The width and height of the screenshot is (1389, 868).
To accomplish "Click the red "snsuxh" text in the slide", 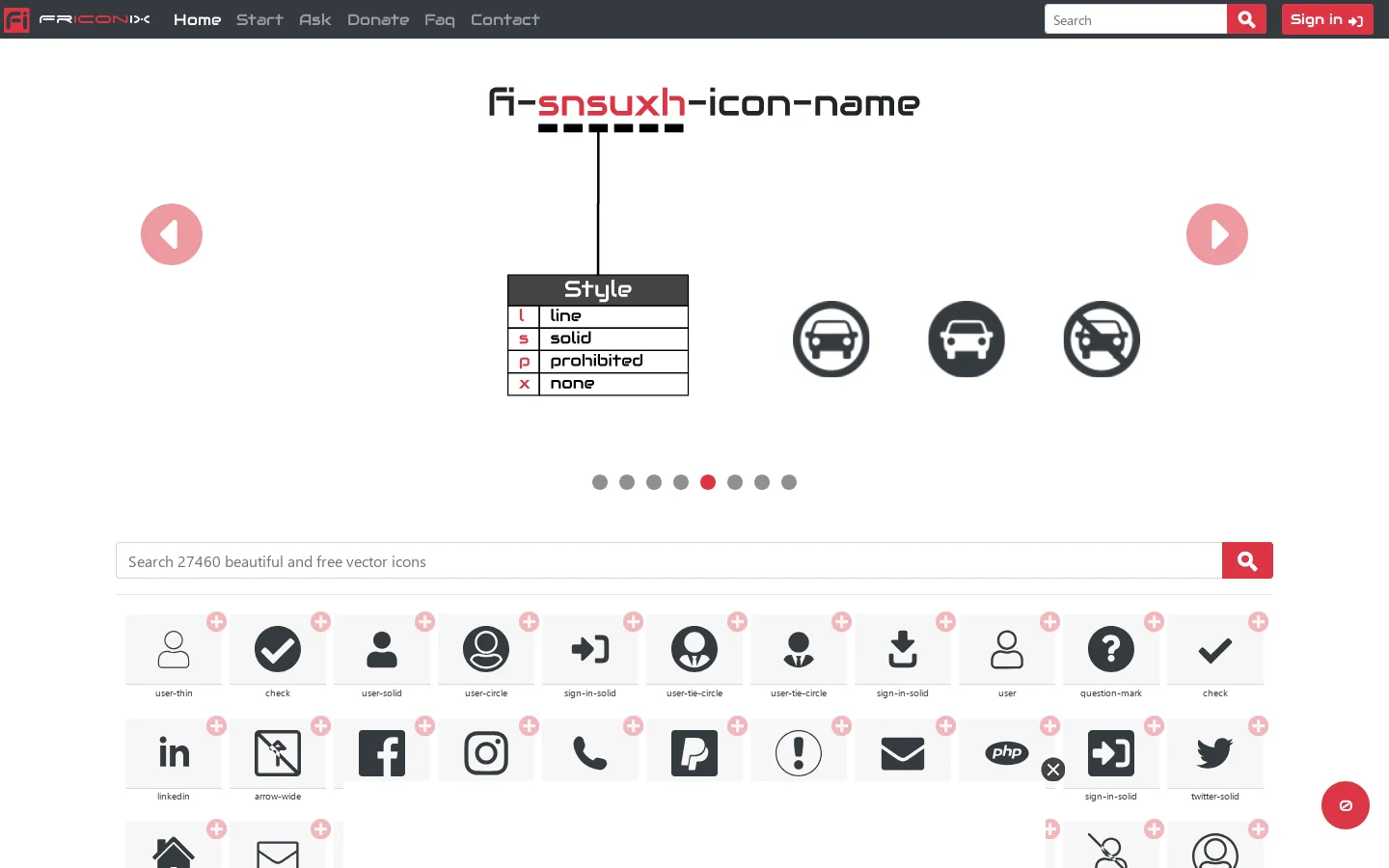I will pyautogui.click(x=612, y=102).
